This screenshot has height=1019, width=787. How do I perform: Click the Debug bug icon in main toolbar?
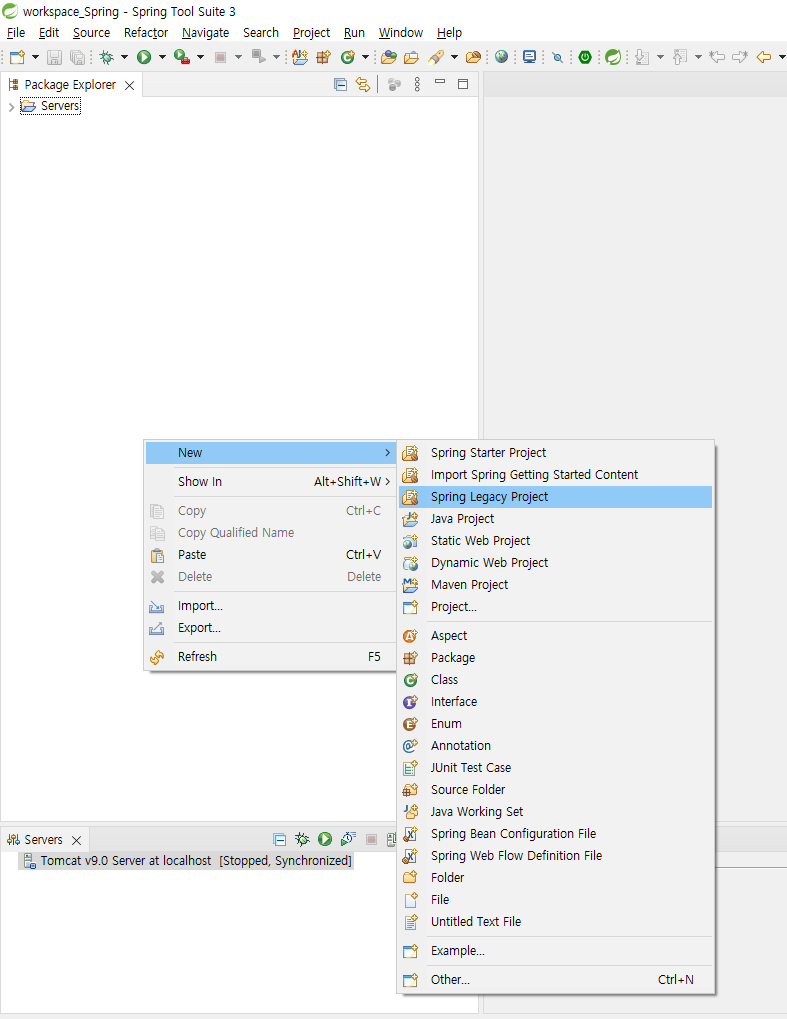[x=107, y=57]
